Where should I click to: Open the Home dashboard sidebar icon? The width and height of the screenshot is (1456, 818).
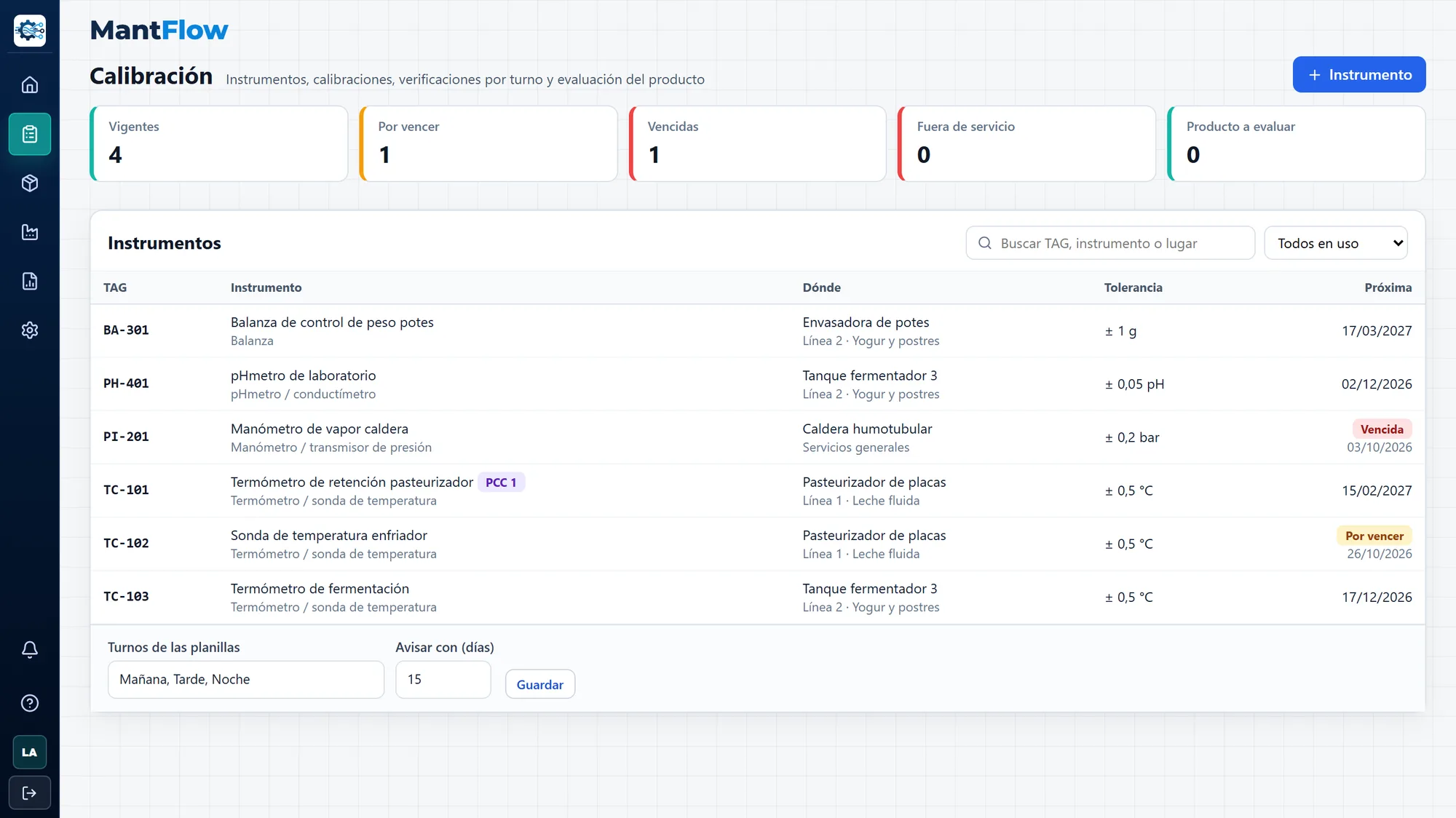[30, 85]
